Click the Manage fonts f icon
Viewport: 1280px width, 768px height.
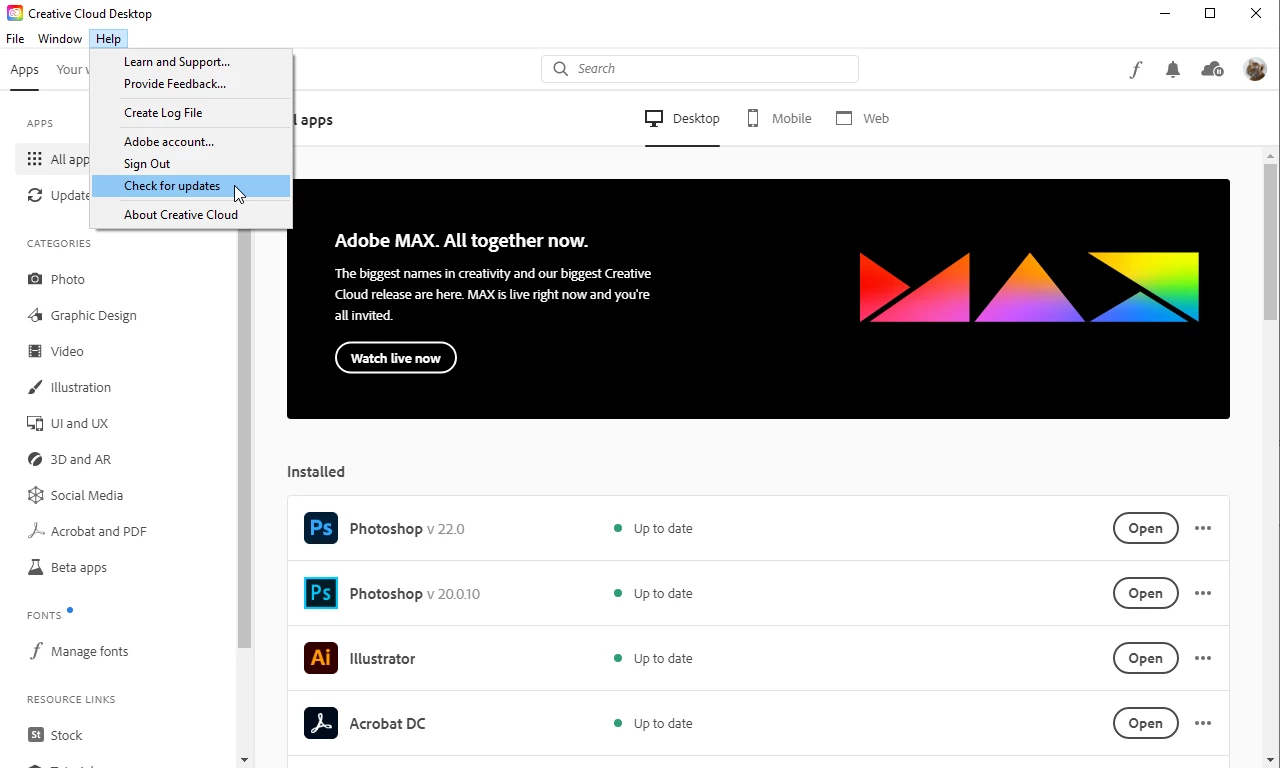(x=35, y=651)
